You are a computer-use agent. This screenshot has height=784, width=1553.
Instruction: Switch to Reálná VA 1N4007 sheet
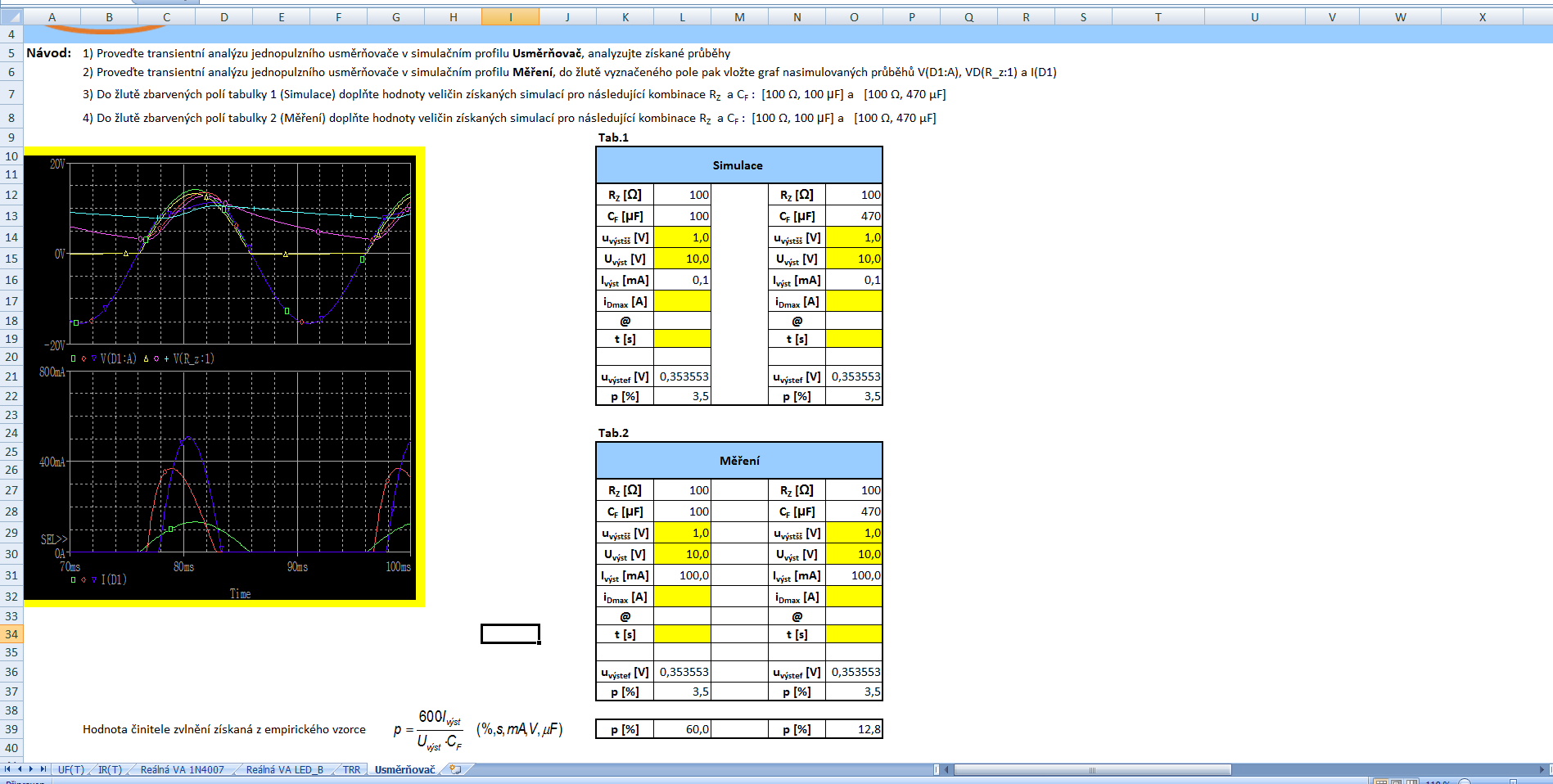point(182,770)
